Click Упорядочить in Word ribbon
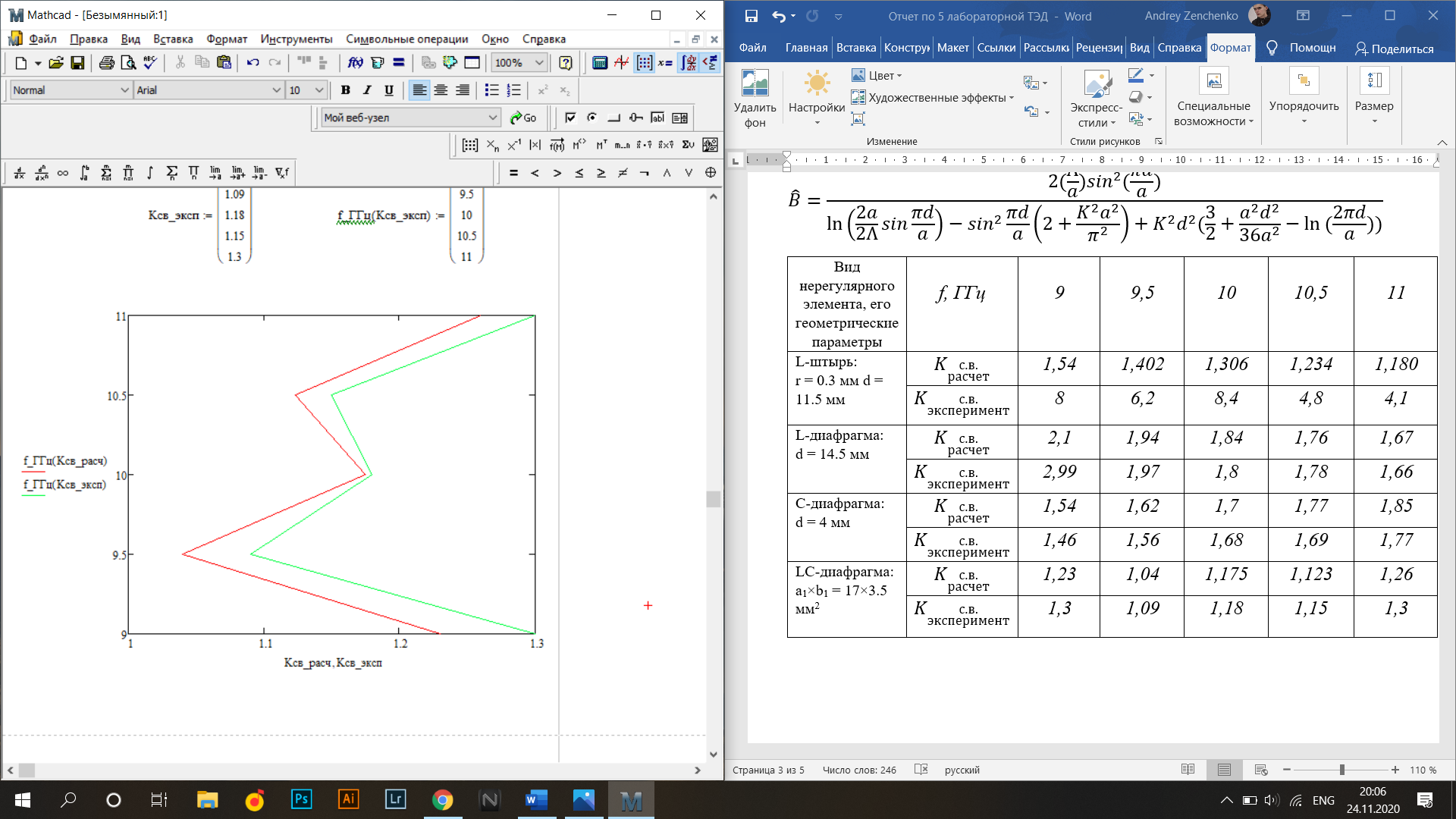1456x819 pixels. coord(1304,97)
